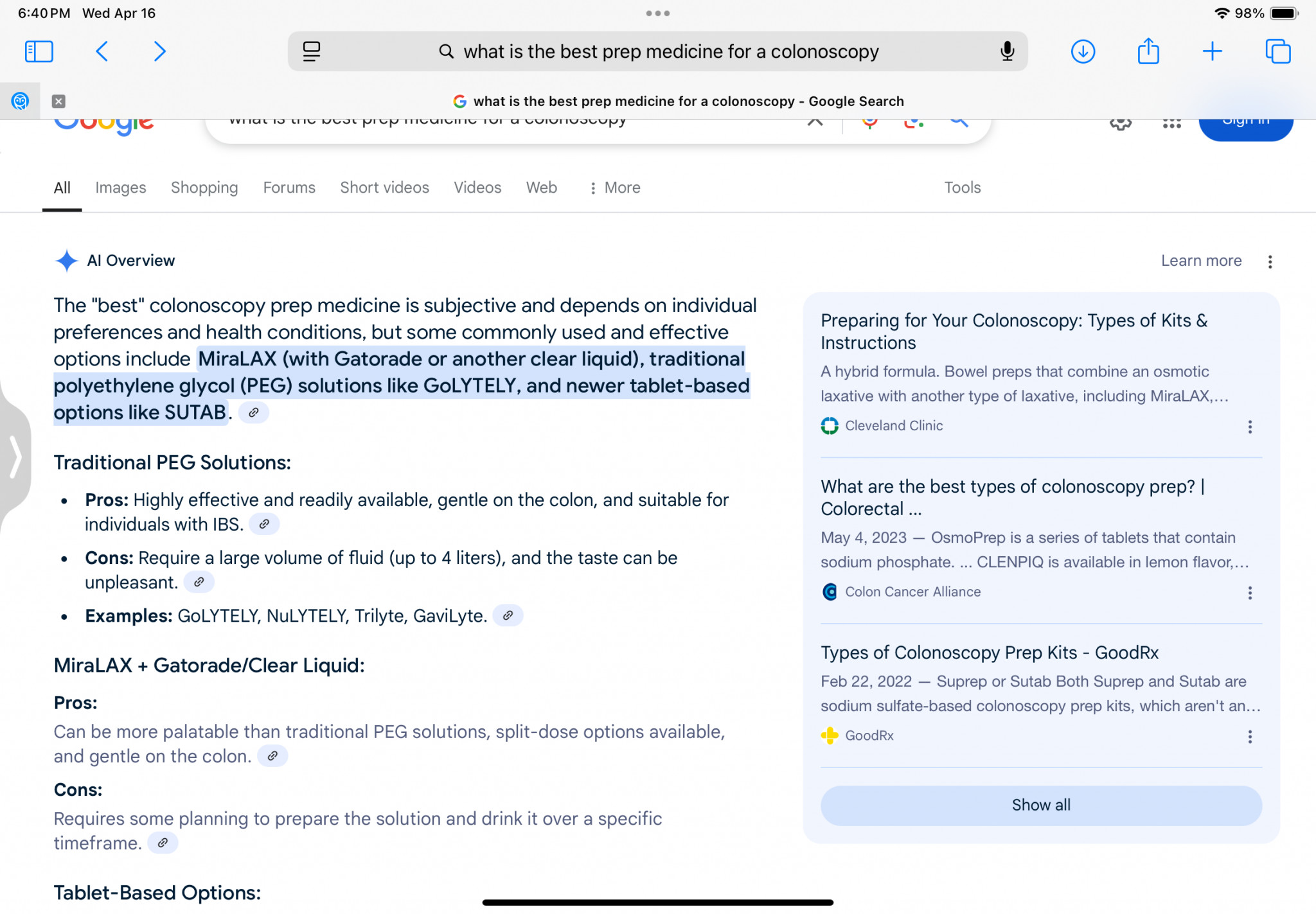Switch to the Images tab
This screenshot has width=1316, height=914.
tap(121, 188)
